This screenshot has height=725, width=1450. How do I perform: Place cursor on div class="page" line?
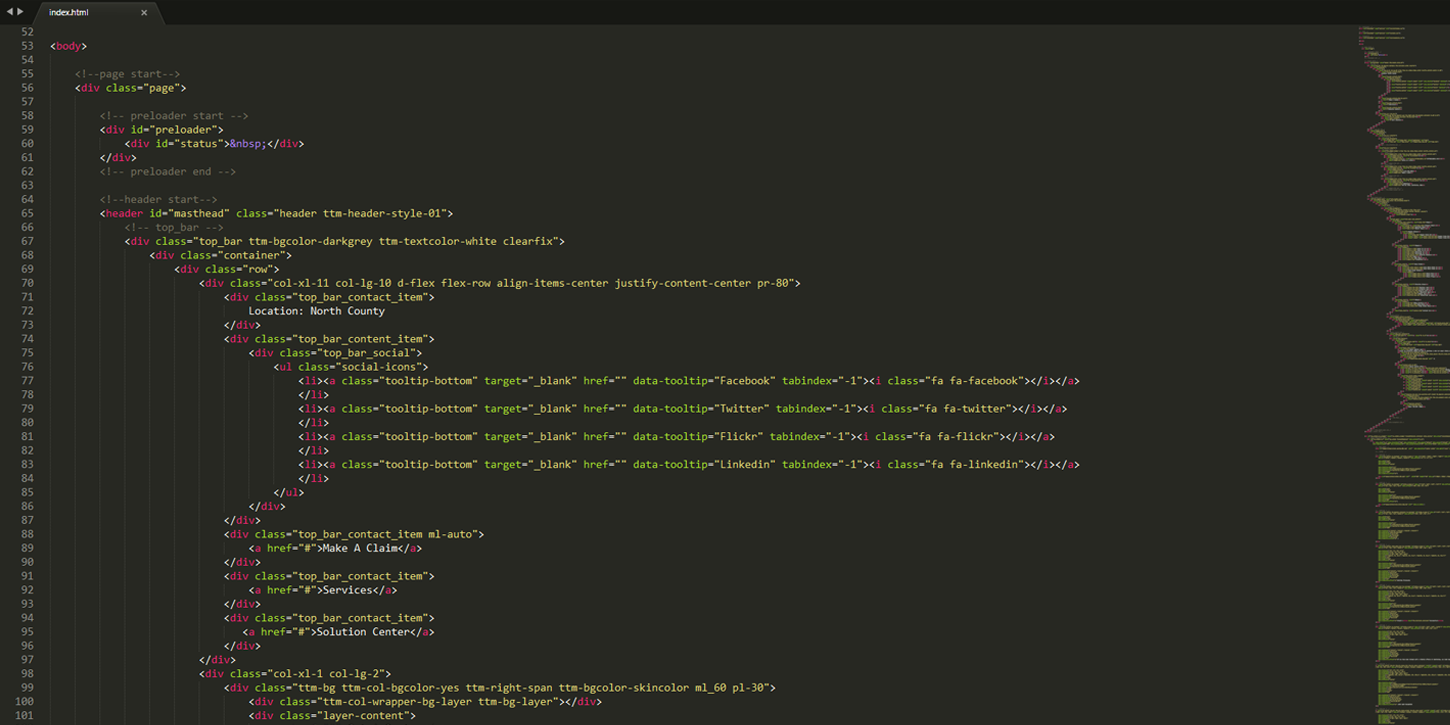[x=131, y=88]
